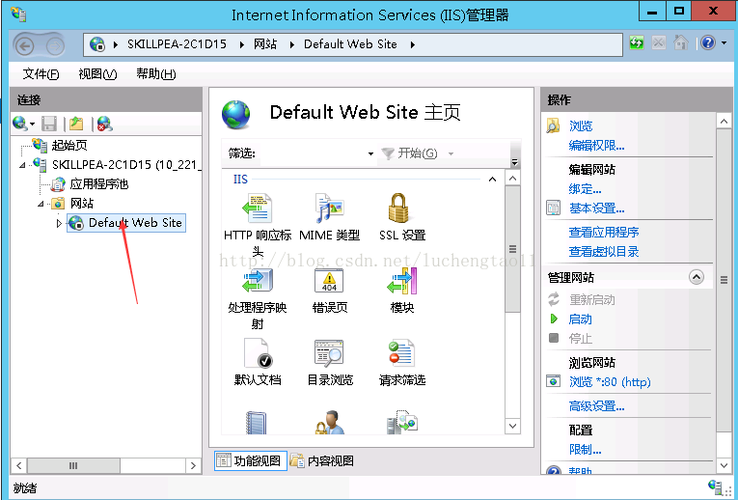Open the 帮助(H) menu
Screen dimensions: 738x500
pyautogui.click(x=156, y=74)
